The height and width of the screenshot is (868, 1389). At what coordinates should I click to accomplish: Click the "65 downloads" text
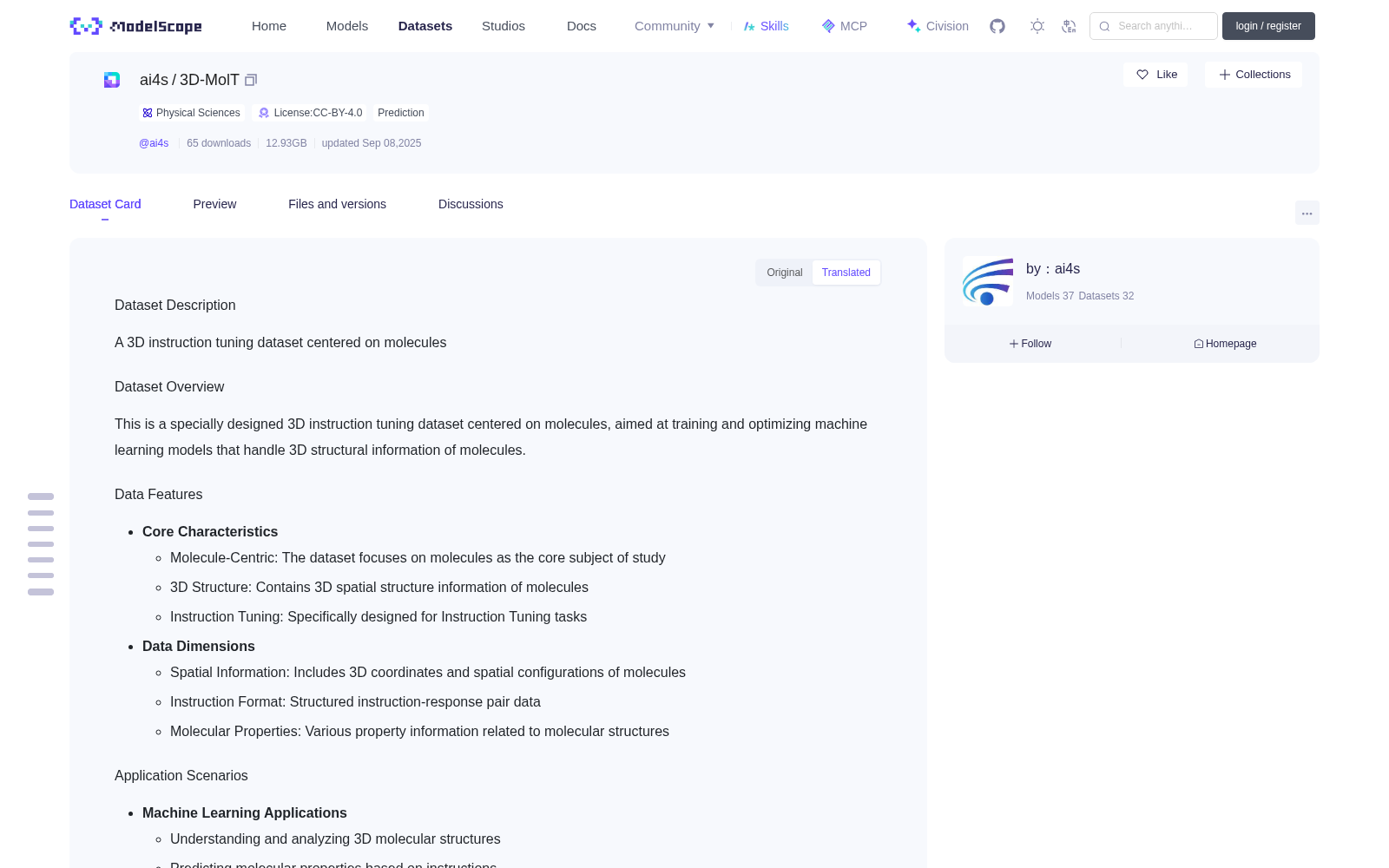pyautogui.click(x=219, y=143)
